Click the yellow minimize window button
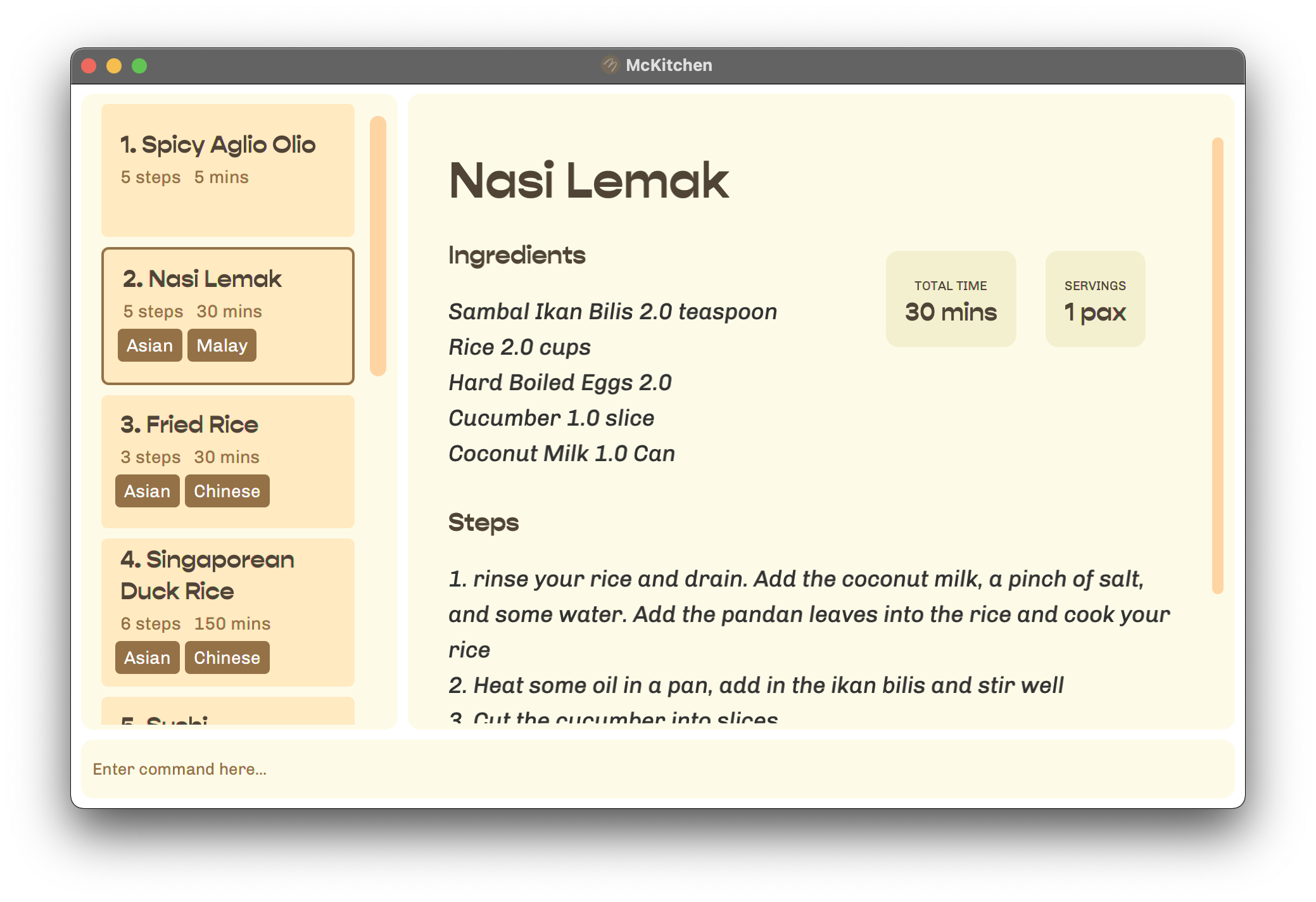 tap(114, 66)
